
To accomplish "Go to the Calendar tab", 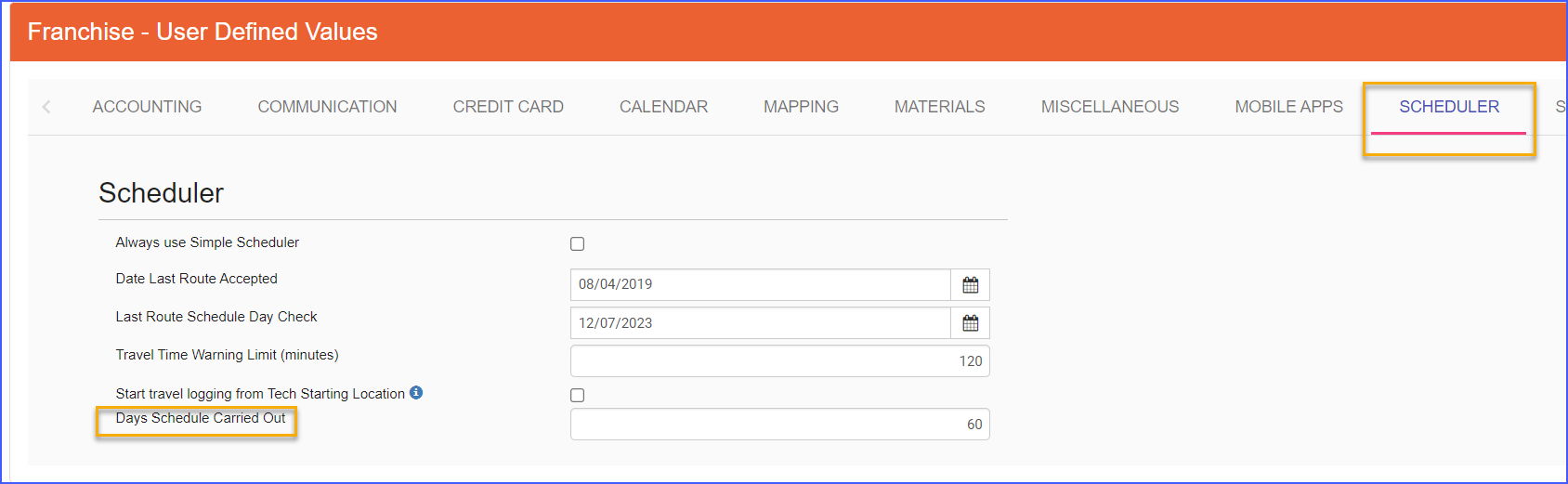I will pyautogui.click(x=663, y=107).
